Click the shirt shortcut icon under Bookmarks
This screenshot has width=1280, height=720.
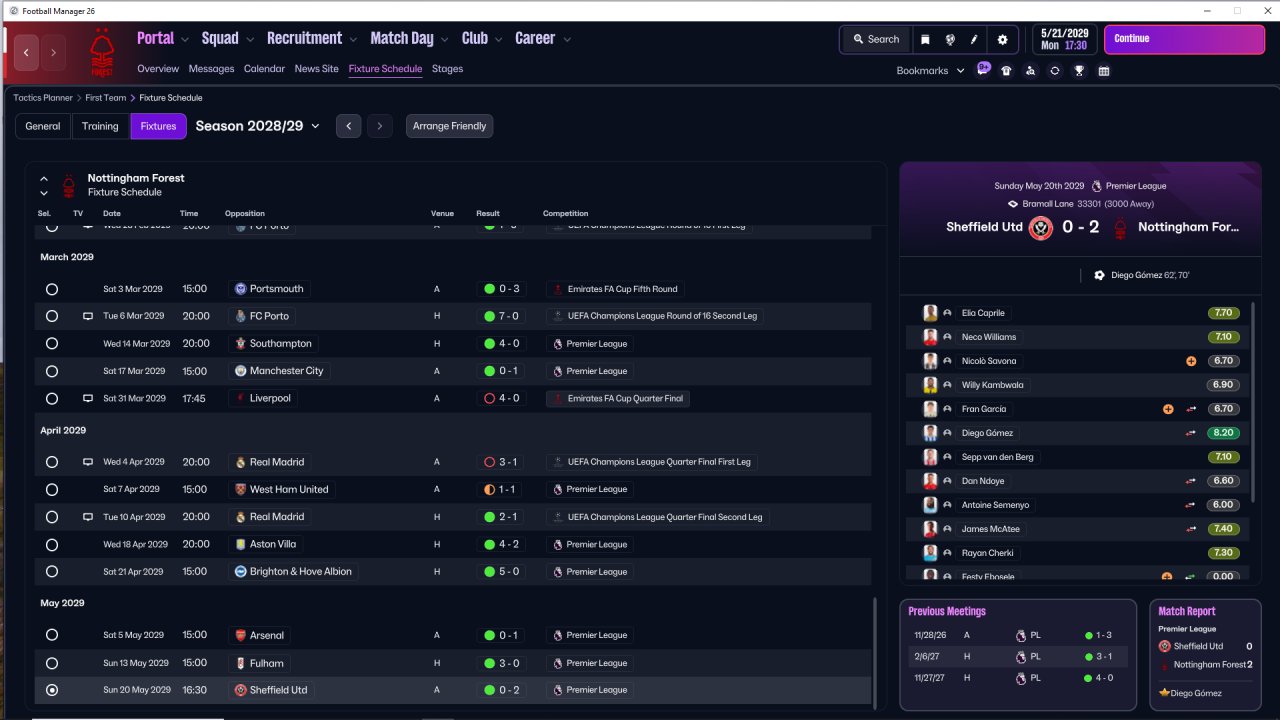[1006, 71]
